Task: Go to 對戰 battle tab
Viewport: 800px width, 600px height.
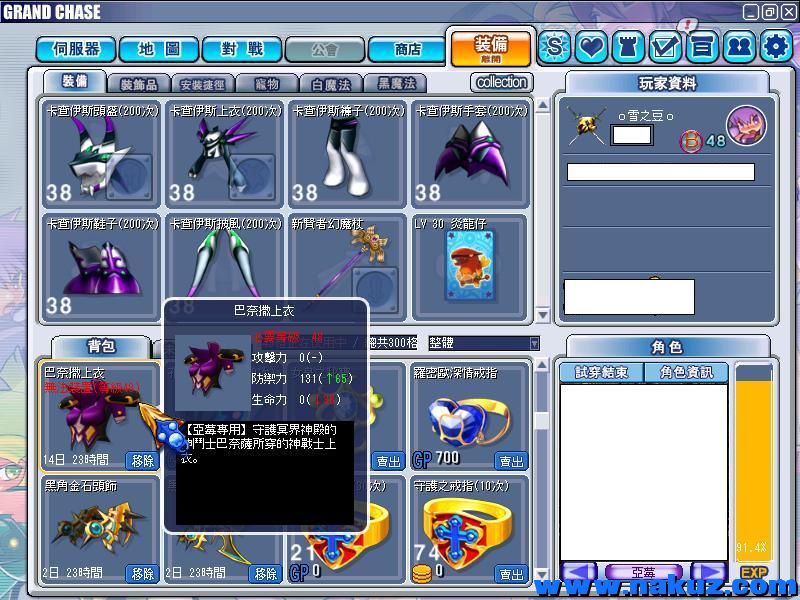Action: pyautogui.click(x=242, y=49)
